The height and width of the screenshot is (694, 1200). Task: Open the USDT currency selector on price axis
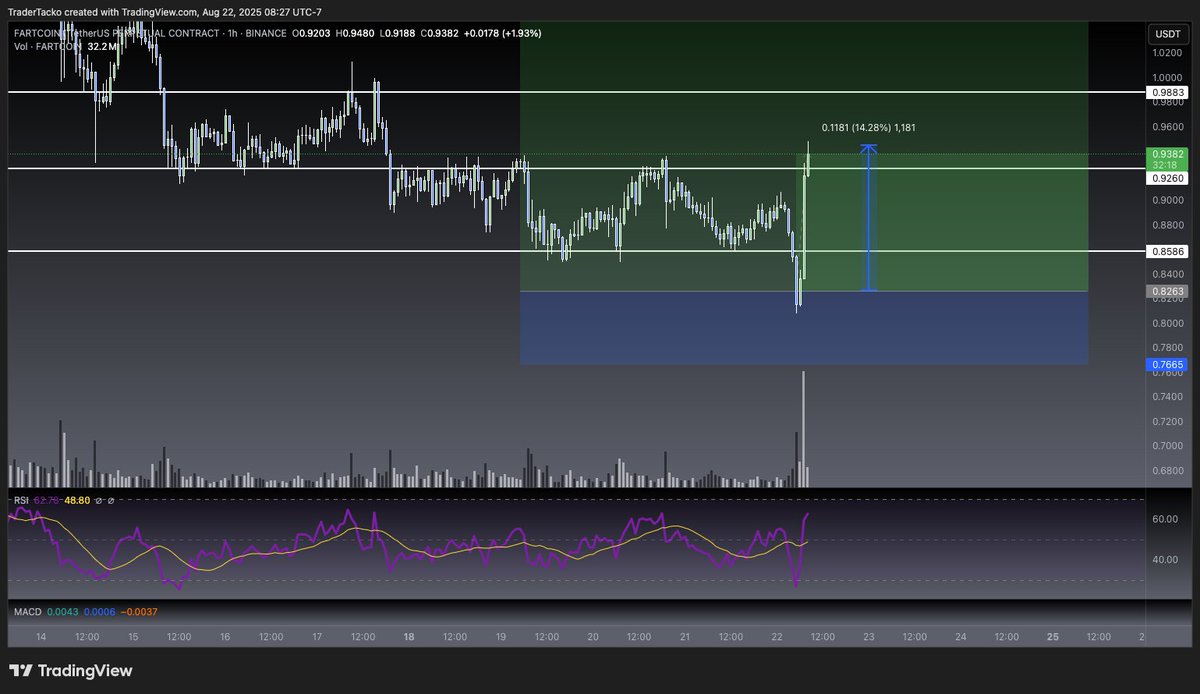tap(1167, 33)
